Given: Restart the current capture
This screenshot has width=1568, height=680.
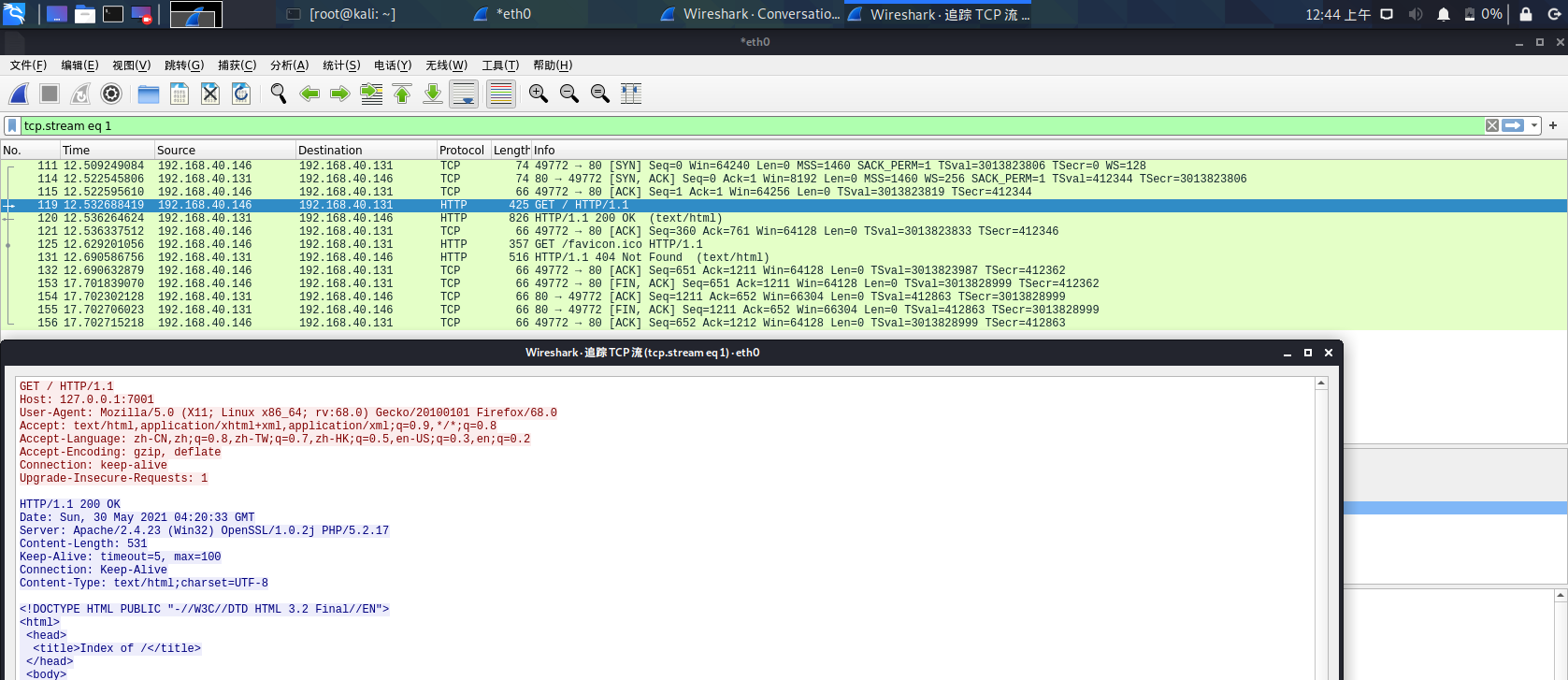Looking at the screenshot, I should [x=80, y=94].
